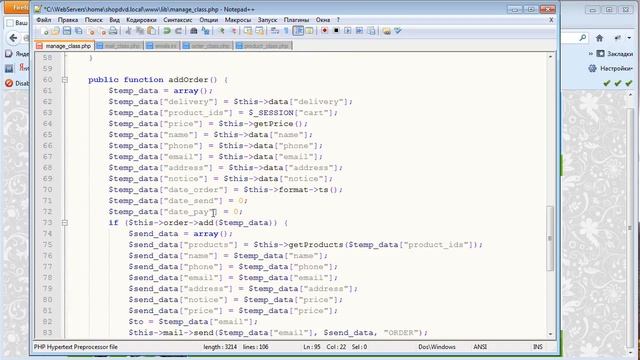This screenshot has height=360, width=640.
Task: Toggle the indent guide toolbar icon
Action: 298,31
